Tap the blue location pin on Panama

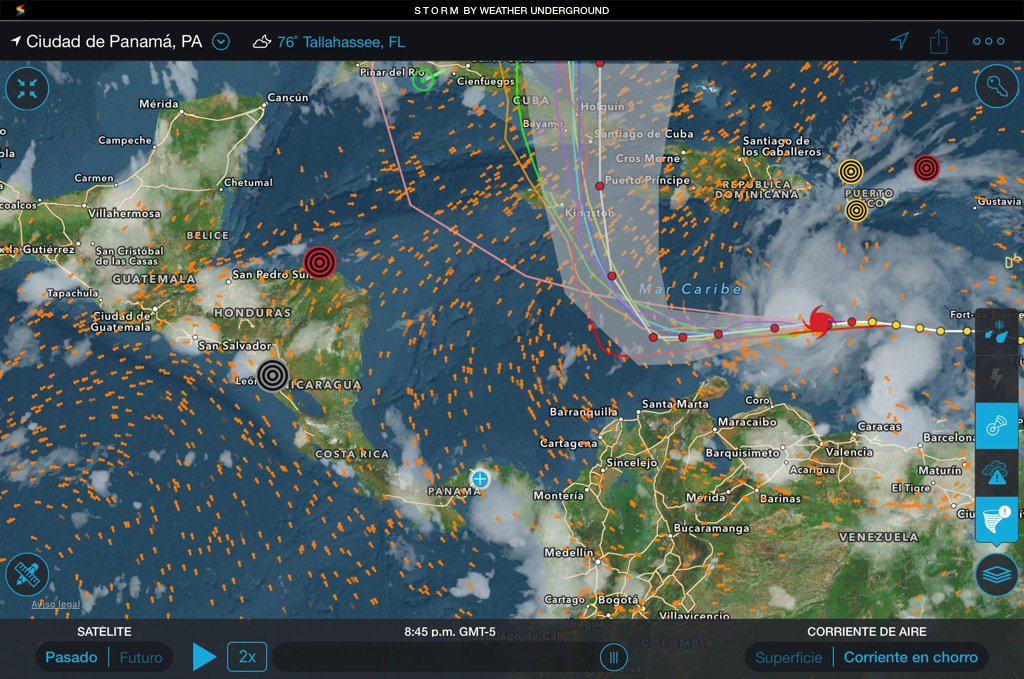click(x=480, y=479)
